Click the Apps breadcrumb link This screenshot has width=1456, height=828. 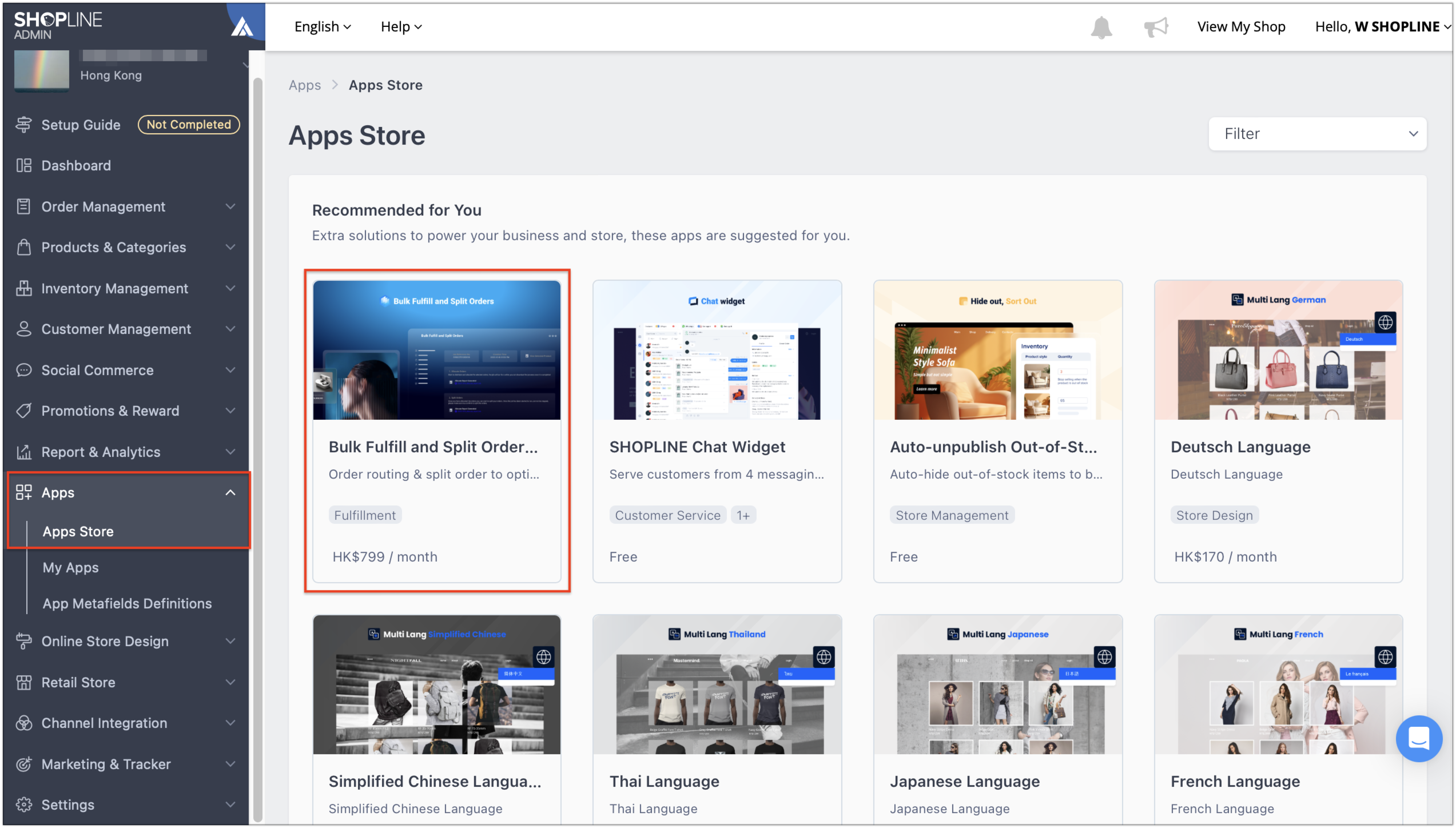[x=304, y=85]
